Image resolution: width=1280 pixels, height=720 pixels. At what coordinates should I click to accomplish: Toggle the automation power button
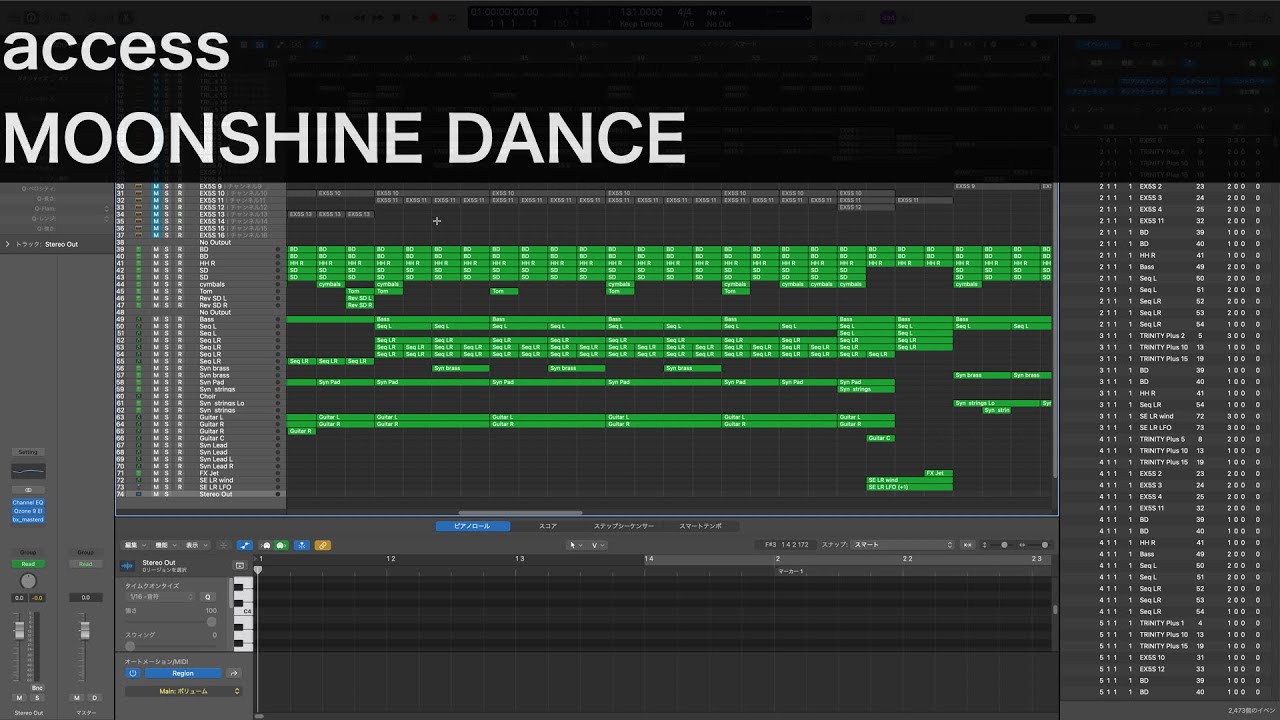[132, 673]
